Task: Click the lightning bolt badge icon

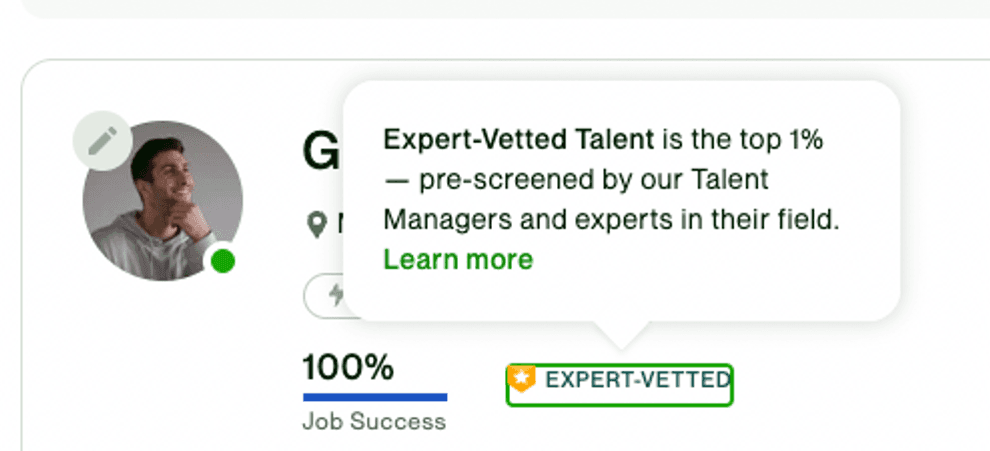Action: pyautogui.click(x=337, y=295)
